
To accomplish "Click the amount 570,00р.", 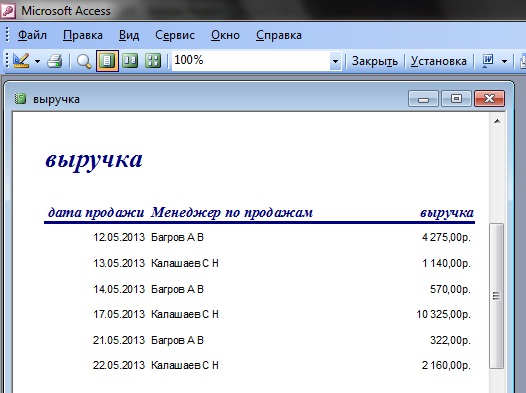I will coord(450,289).
